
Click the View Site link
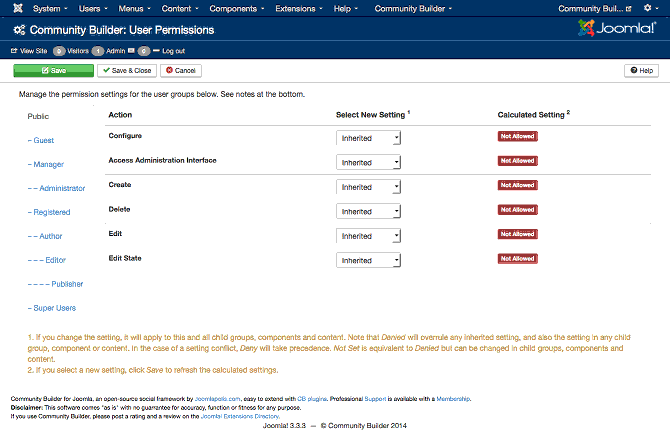click(29, 51)
